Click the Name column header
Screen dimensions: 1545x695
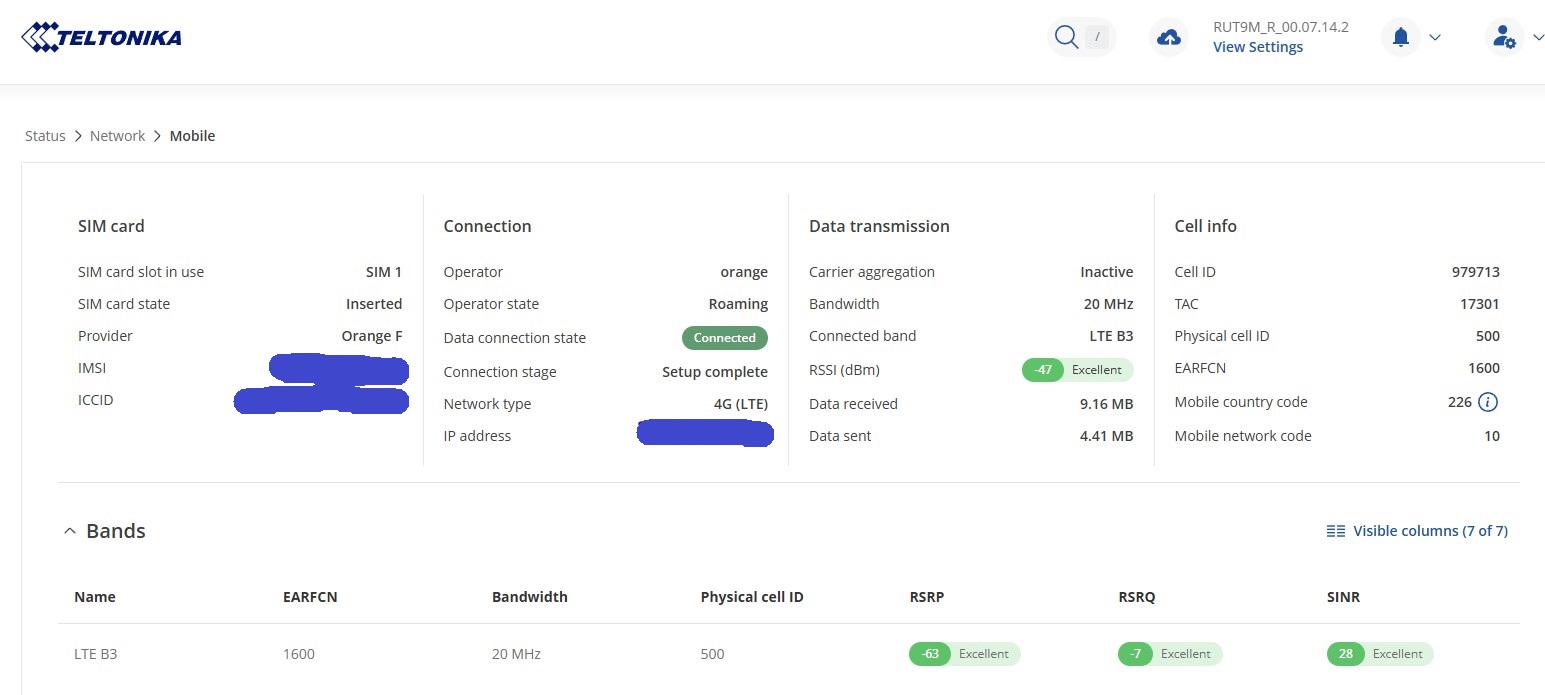(x=95, y=597)
